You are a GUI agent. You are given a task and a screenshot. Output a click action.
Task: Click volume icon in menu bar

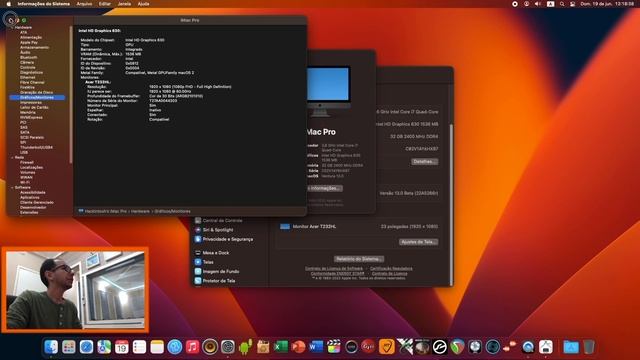(538, 4)
